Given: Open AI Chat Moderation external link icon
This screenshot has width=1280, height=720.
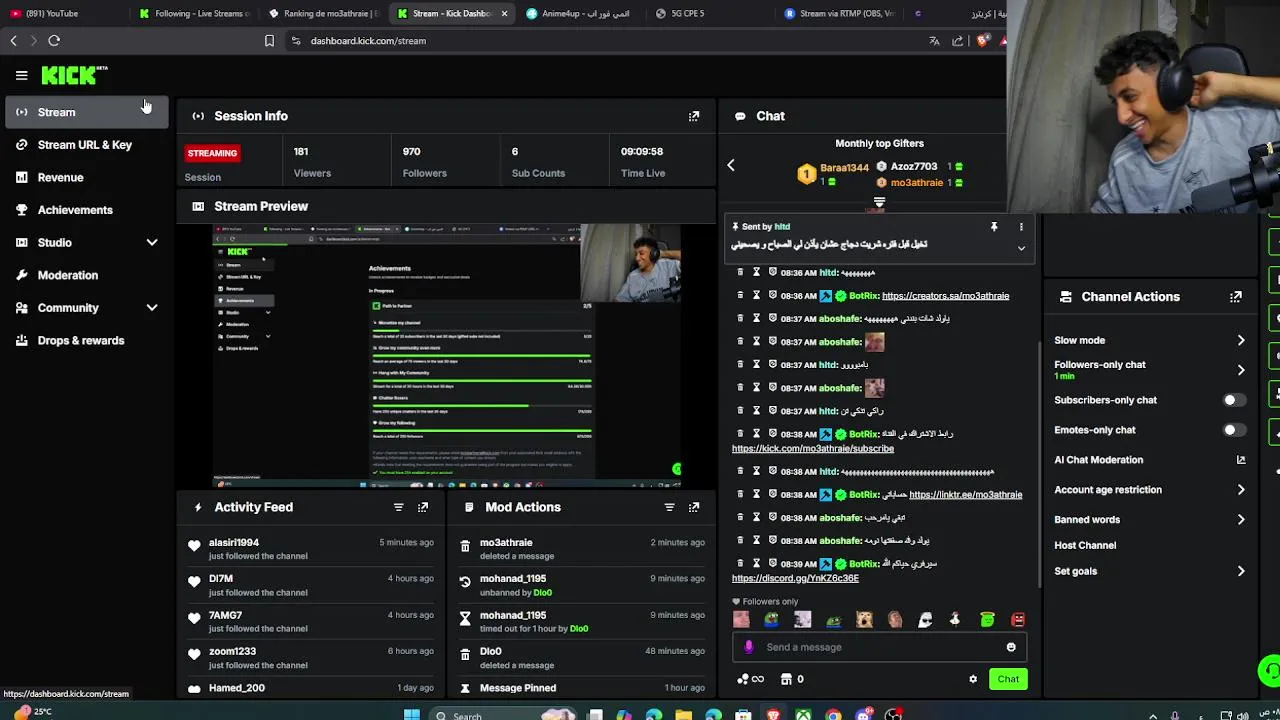Looking at the screenshot, I should coord(1241,460).
